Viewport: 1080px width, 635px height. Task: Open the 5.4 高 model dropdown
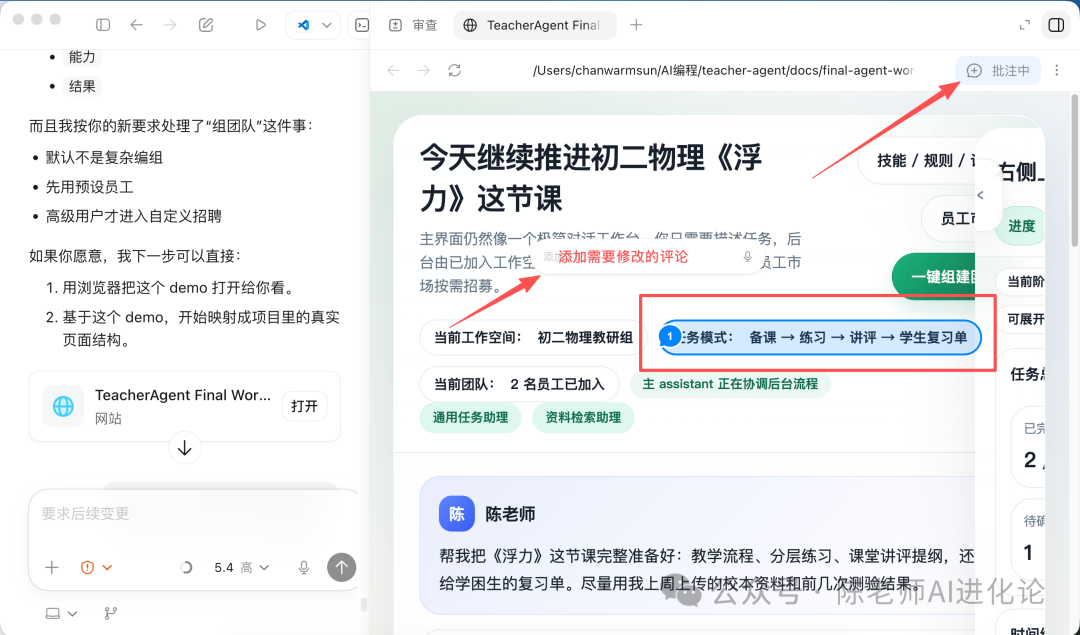pos(241,568)
